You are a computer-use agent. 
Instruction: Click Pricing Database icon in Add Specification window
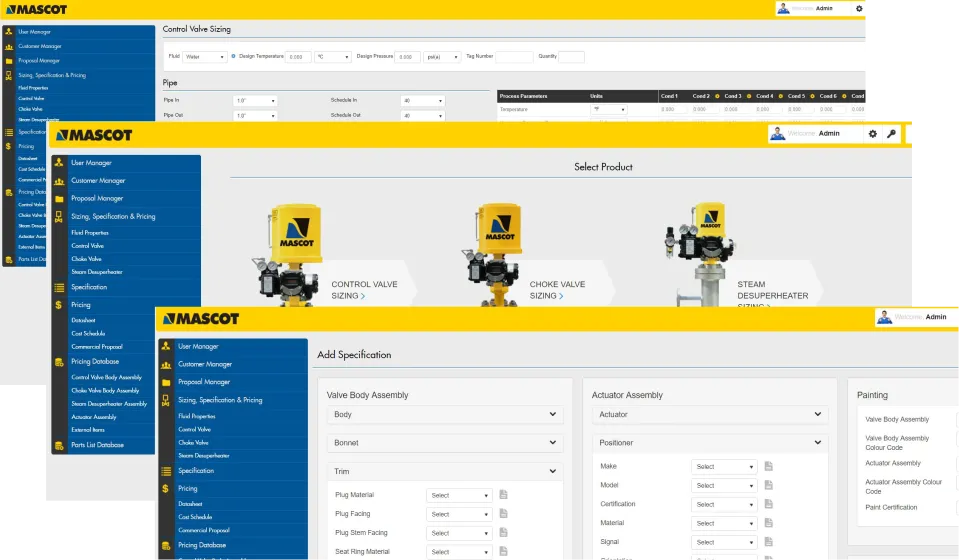166,545
